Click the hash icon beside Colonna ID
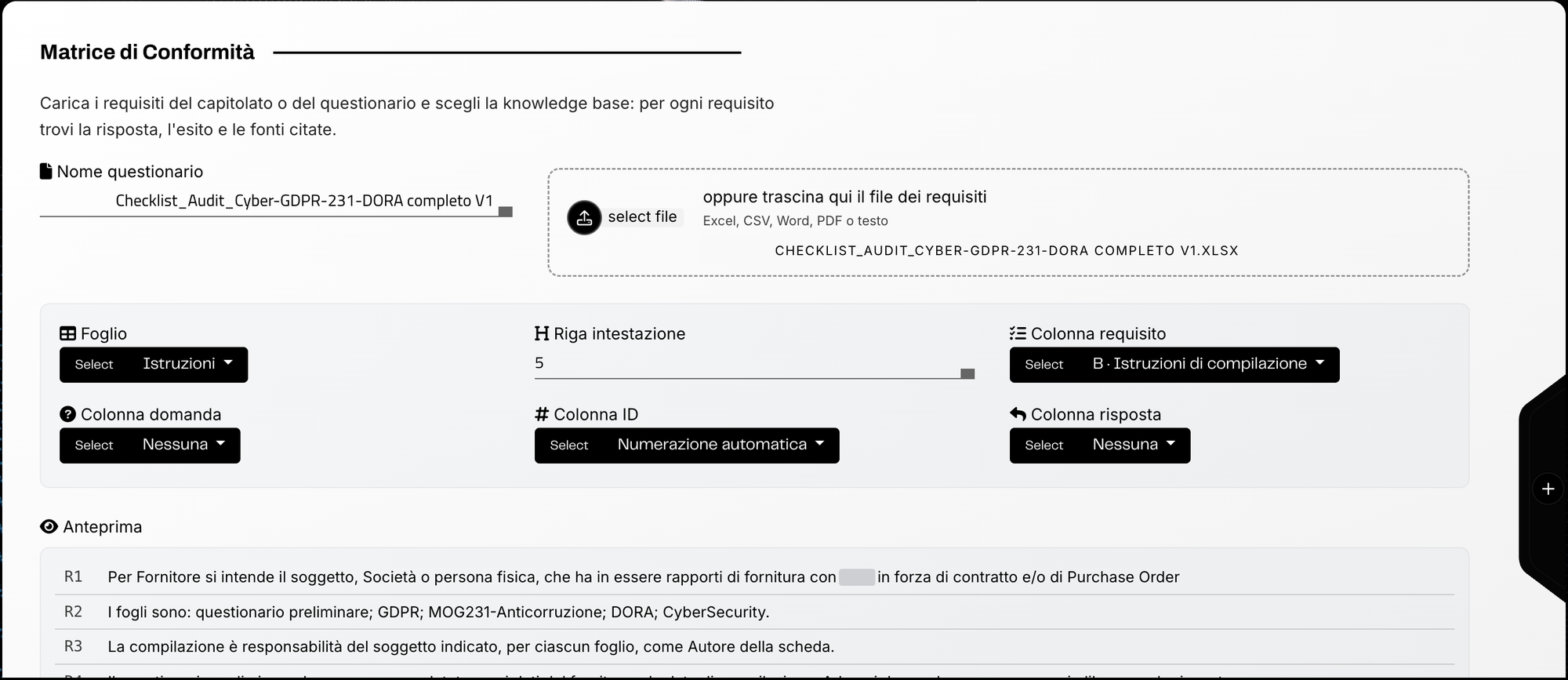The width and height of the screenshot is (1568, 680). tap(542, 414)
